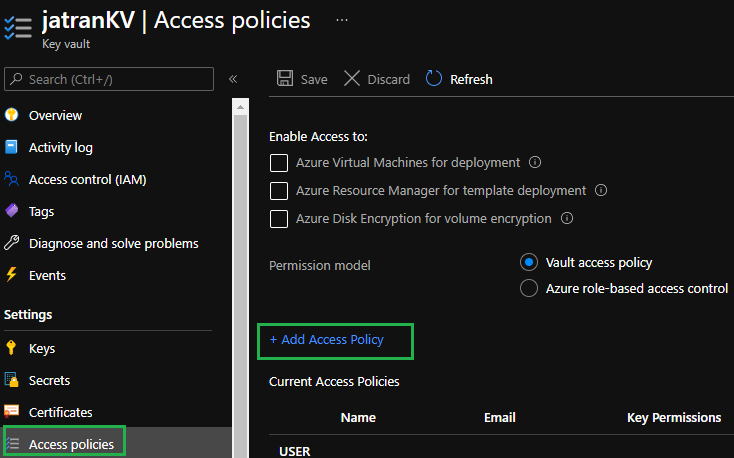
Task: Click the Refresh circular arrow icon
Action: tap(433, 78)
